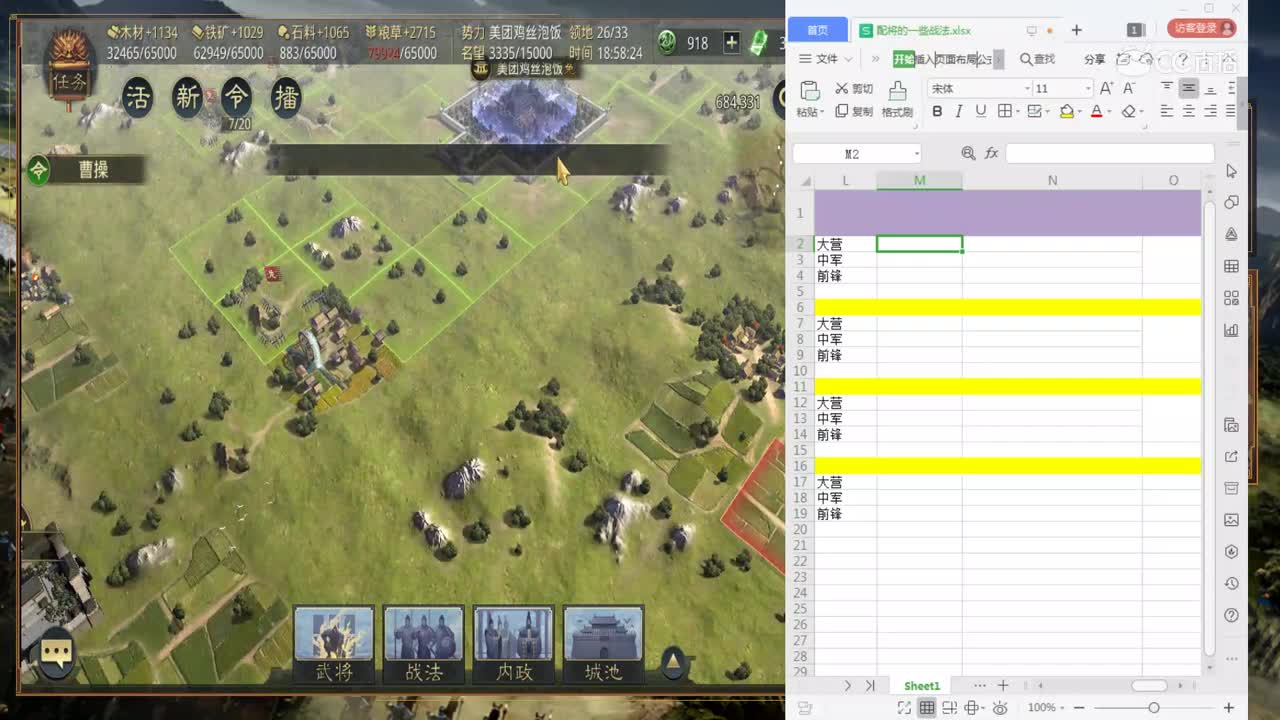Click the formula bar input field

pyautogui.click(x=1109, y=154)
